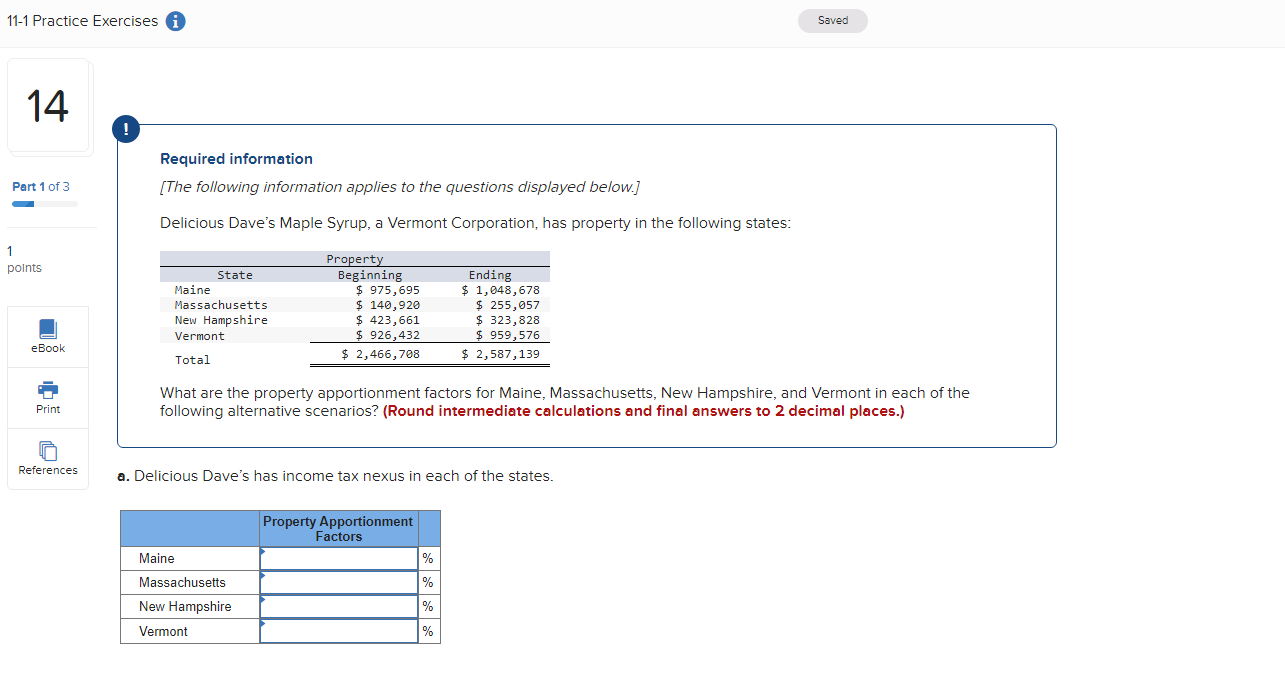Click the Saved status button
Image resolution: width=1285 pixels, height=691 pixels.
click(833, 20)
